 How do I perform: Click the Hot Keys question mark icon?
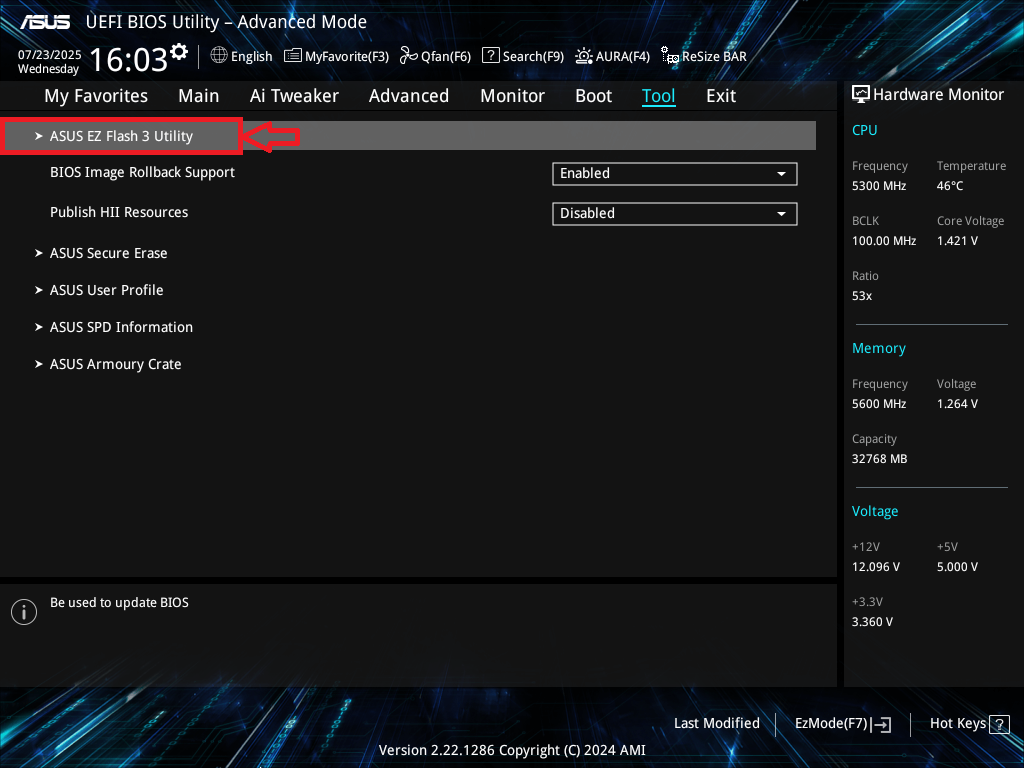coord(999,724)
